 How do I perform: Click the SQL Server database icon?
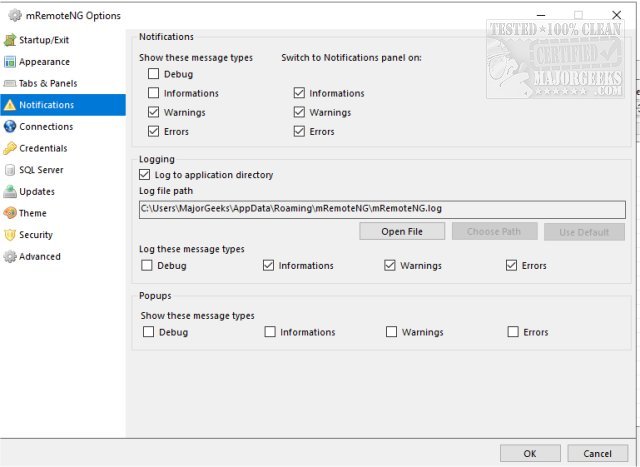click(x=10, y=170)
